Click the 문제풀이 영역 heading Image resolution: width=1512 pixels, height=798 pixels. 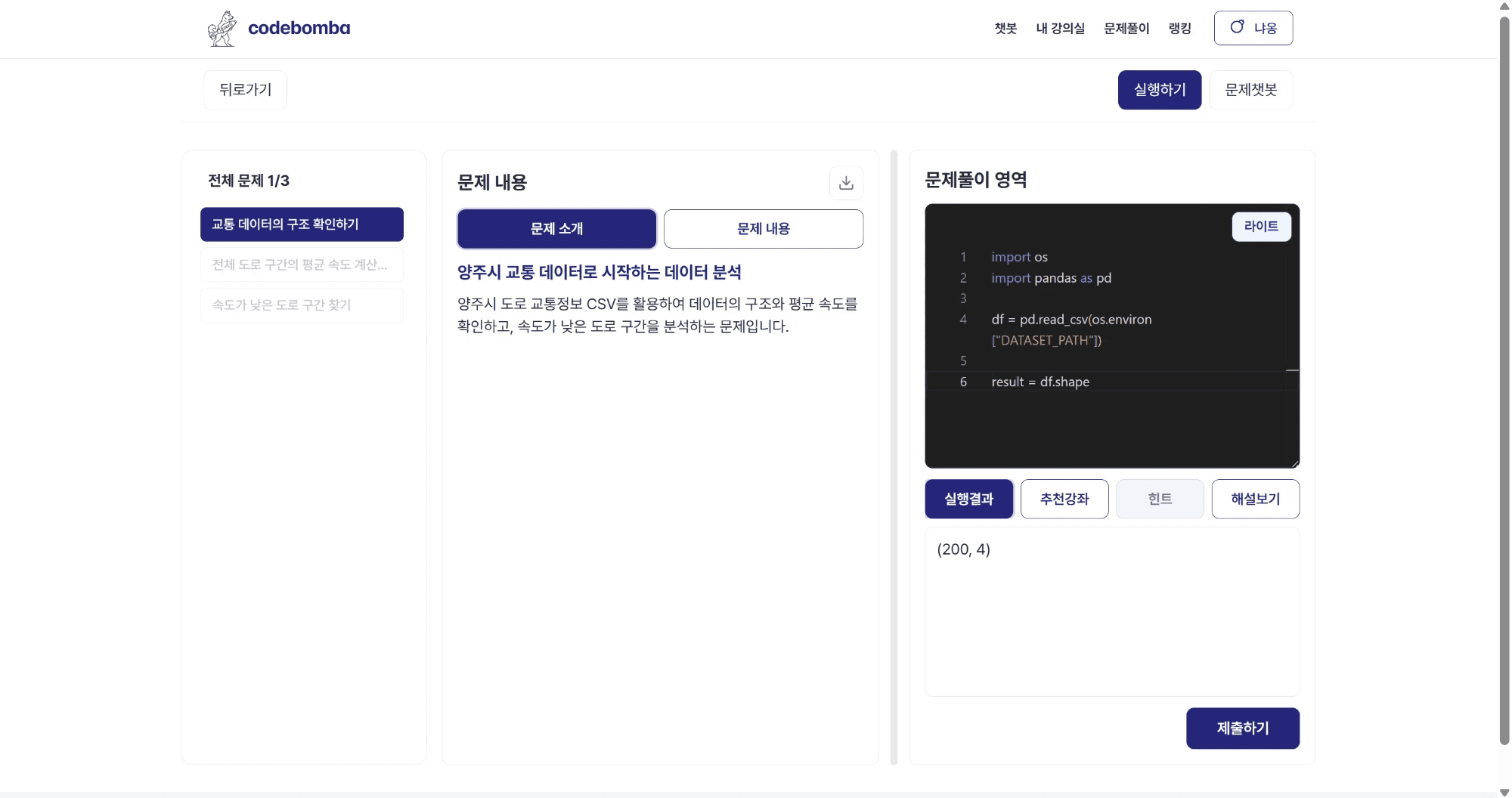pos(975,180)
